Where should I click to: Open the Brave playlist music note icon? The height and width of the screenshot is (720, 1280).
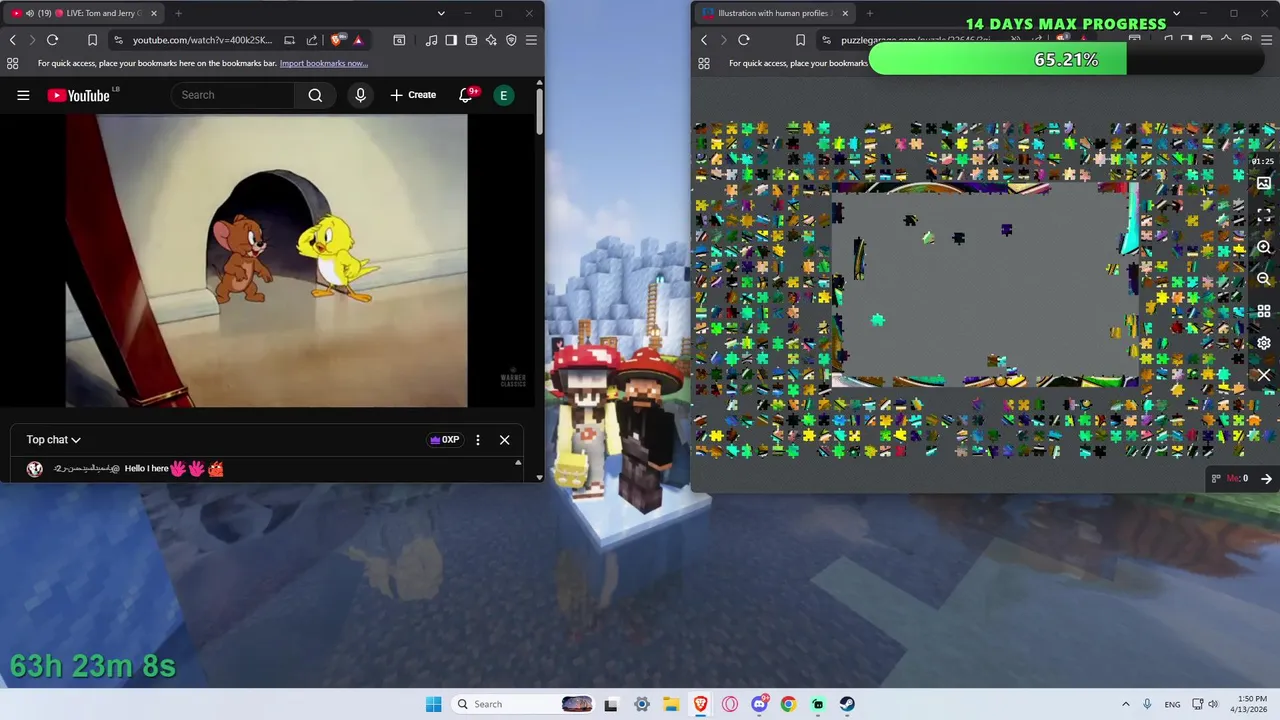431,40
